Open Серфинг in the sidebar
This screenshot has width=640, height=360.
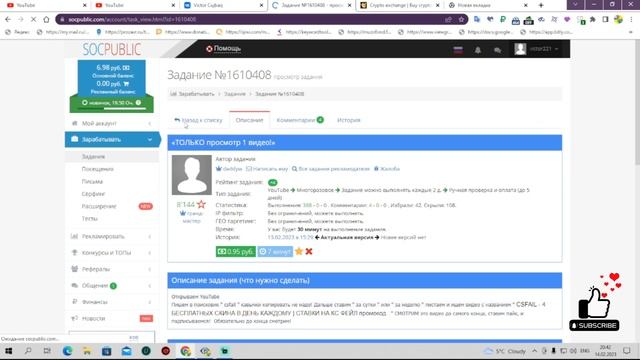pyautogui.click(x=93, y=193)
